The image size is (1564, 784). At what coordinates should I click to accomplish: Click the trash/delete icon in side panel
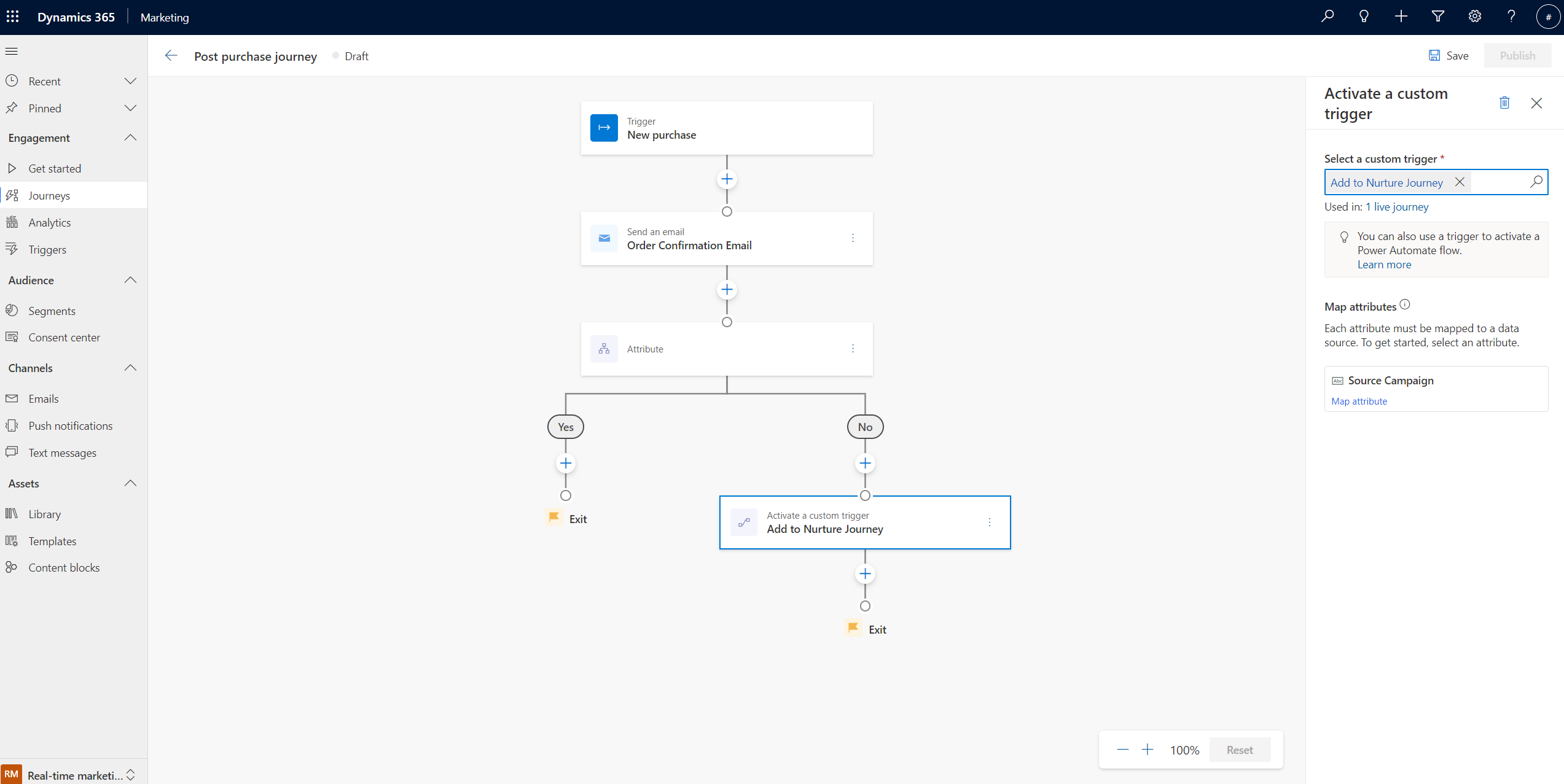(1504, 102)
